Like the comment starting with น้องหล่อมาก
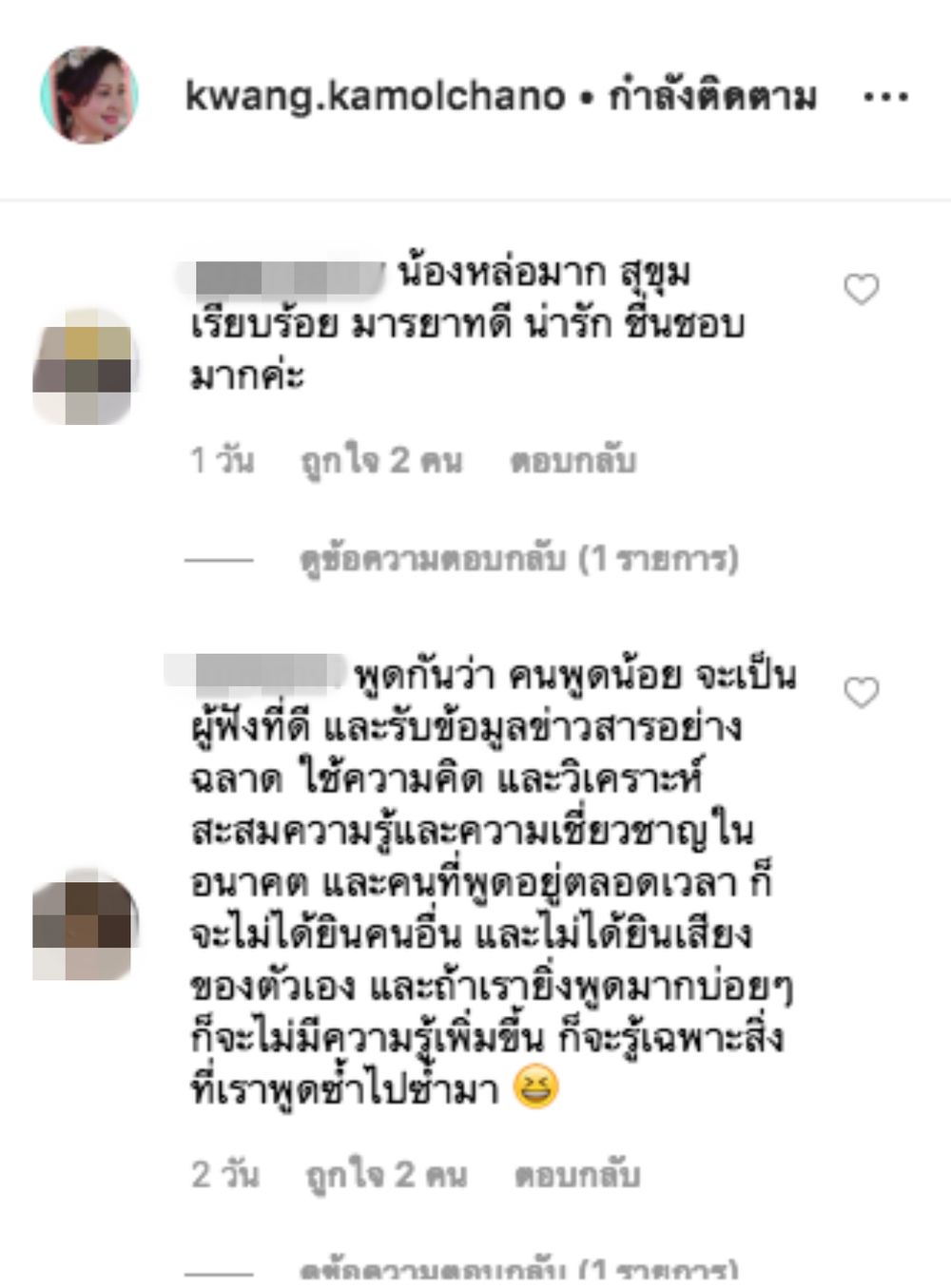 pos(862,289)
